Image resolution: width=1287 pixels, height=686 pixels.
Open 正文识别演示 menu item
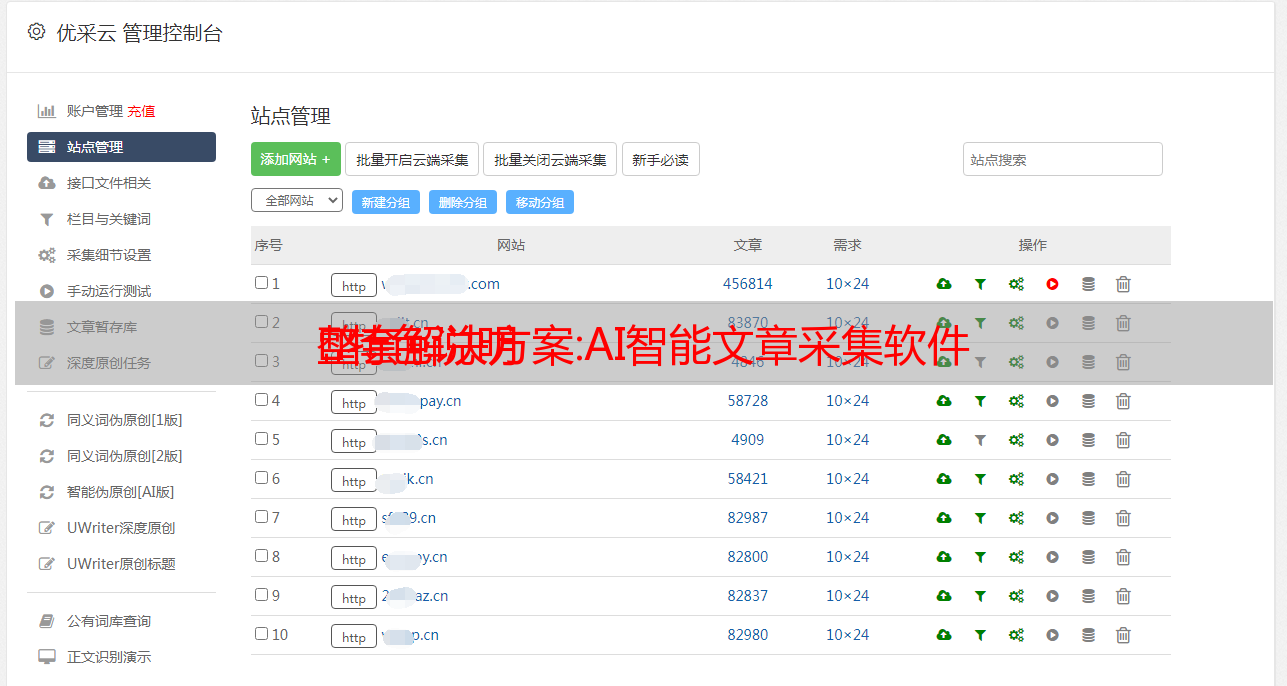pyautogui.click(x=109, y=657)
